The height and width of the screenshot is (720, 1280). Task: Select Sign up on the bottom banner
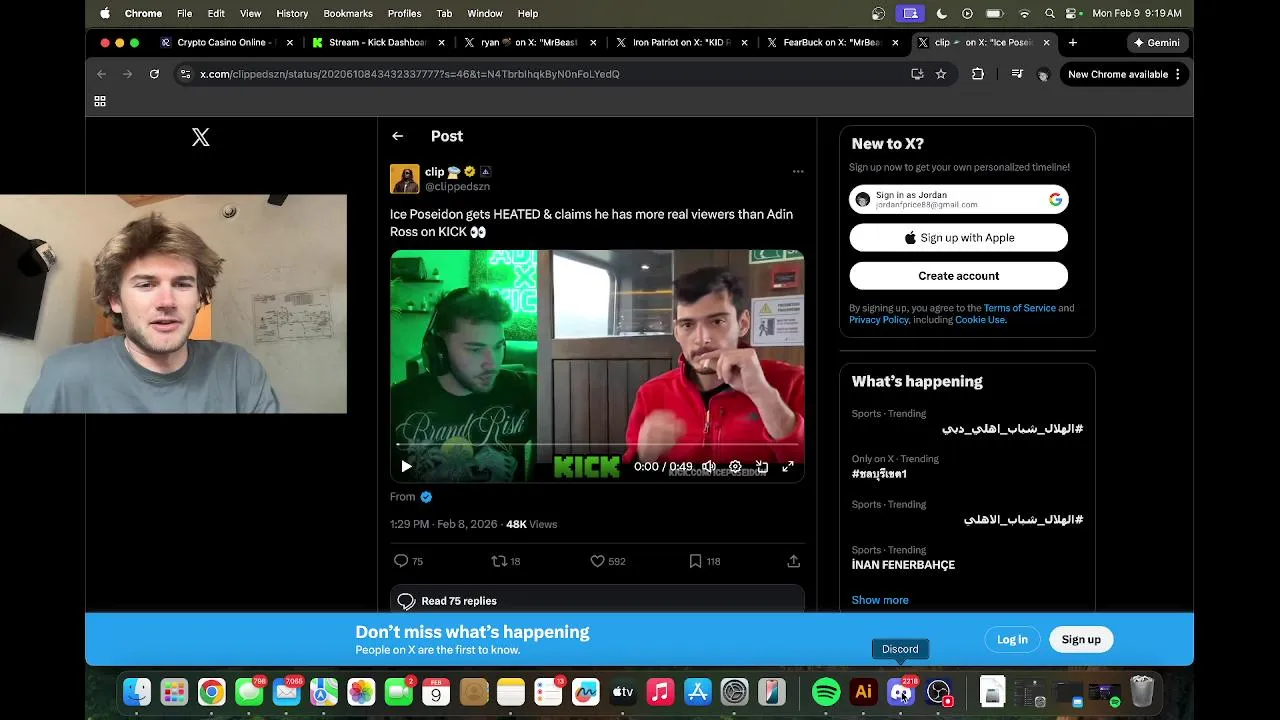1081,640
